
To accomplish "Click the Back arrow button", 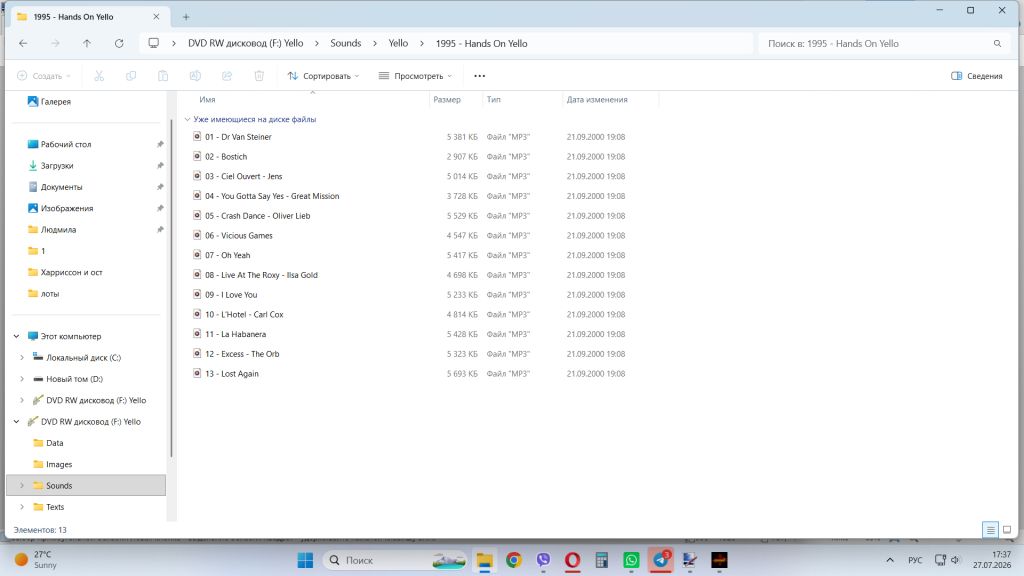I will [x=24, y=43].
